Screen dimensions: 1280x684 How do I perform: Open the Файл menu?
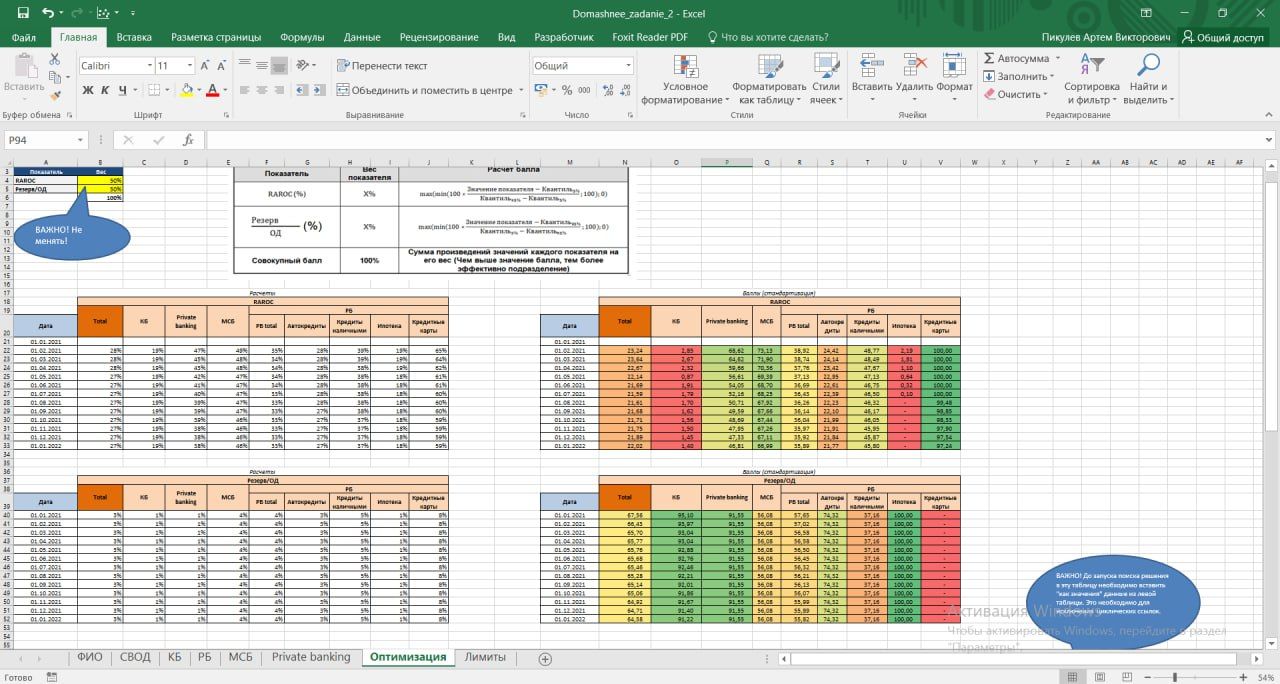pos(24,37)
